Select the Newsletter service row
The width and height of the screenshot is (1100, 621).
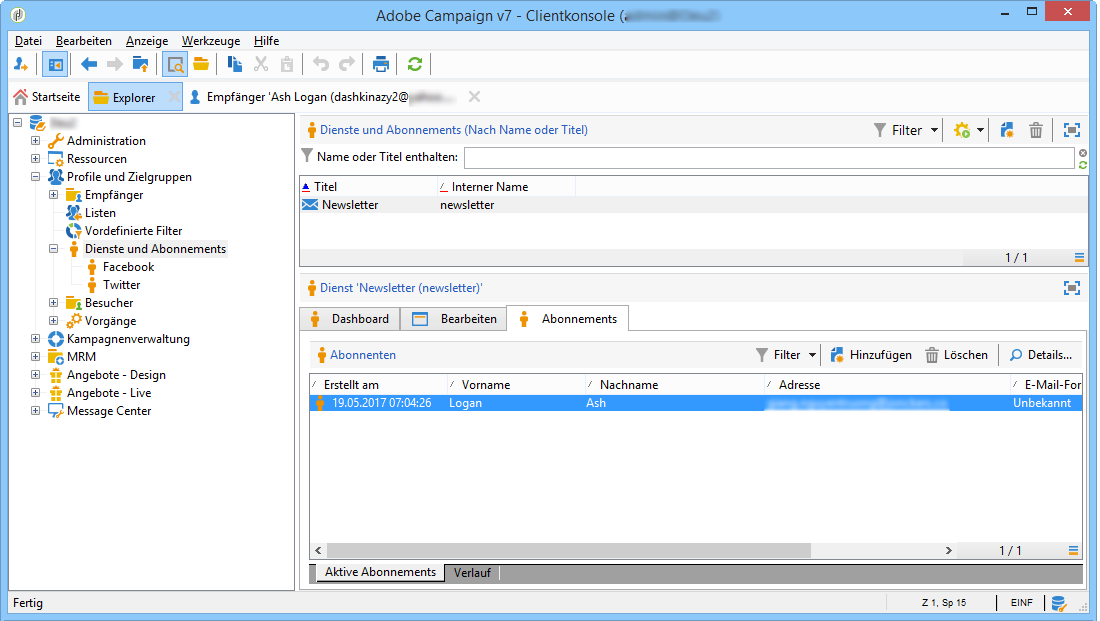click(x=694, y=205)
